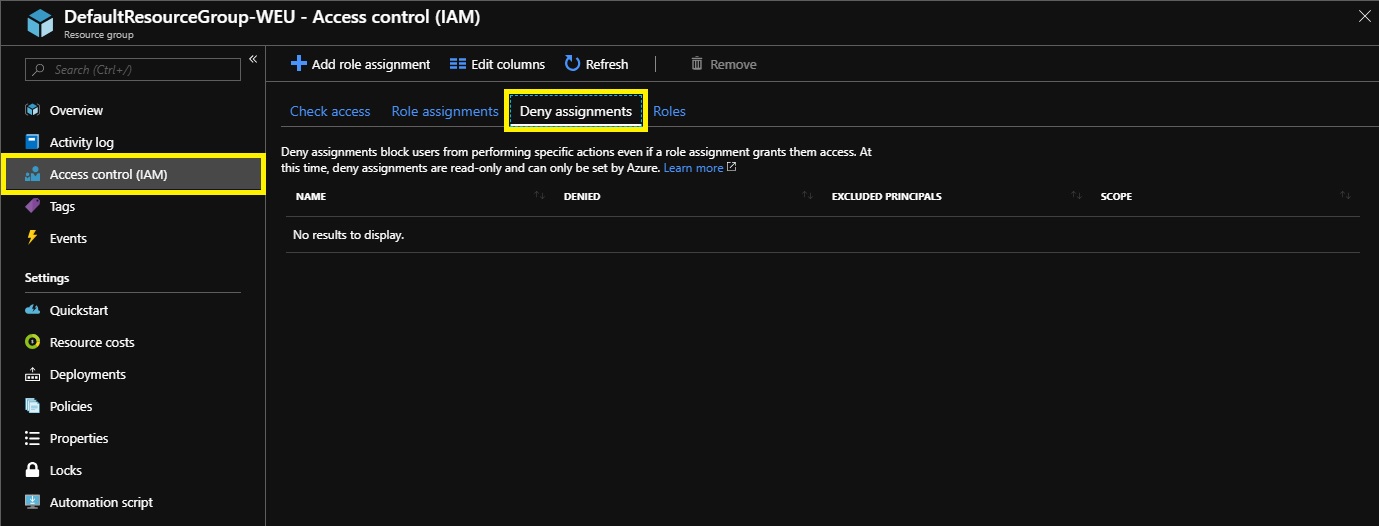
Task: Click the magnifier icon in the search box
Action: tap(39, 69)
